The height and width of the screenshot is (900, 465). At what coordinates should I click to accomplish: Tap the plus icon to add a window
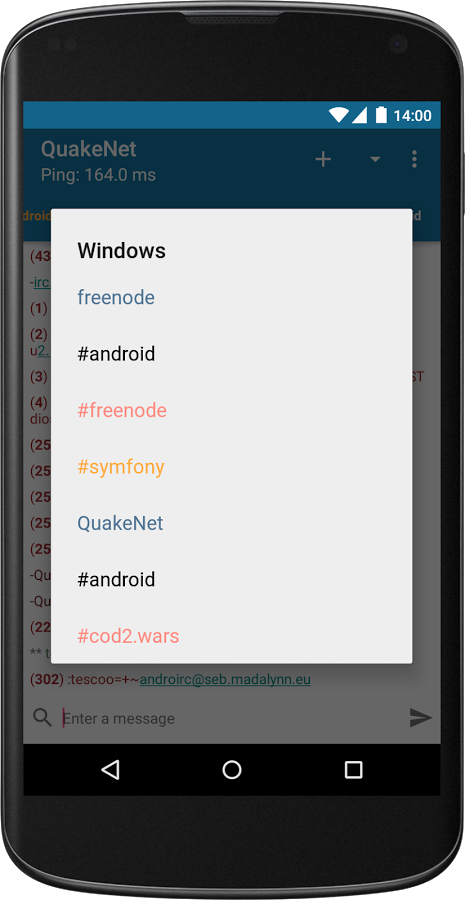[x=324, y=160]
